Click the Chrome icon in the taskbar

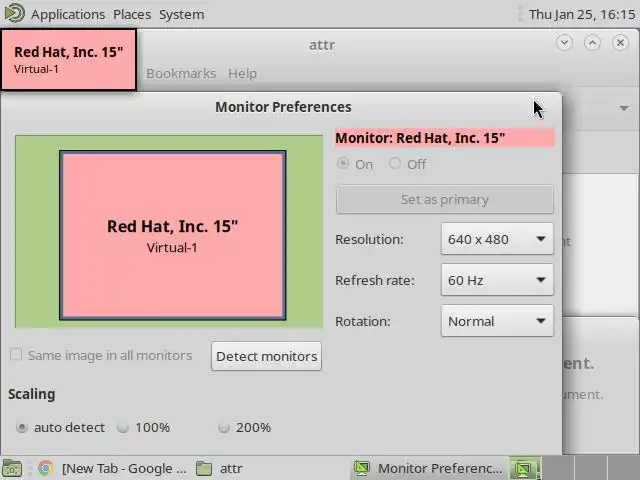coord(46,468)
